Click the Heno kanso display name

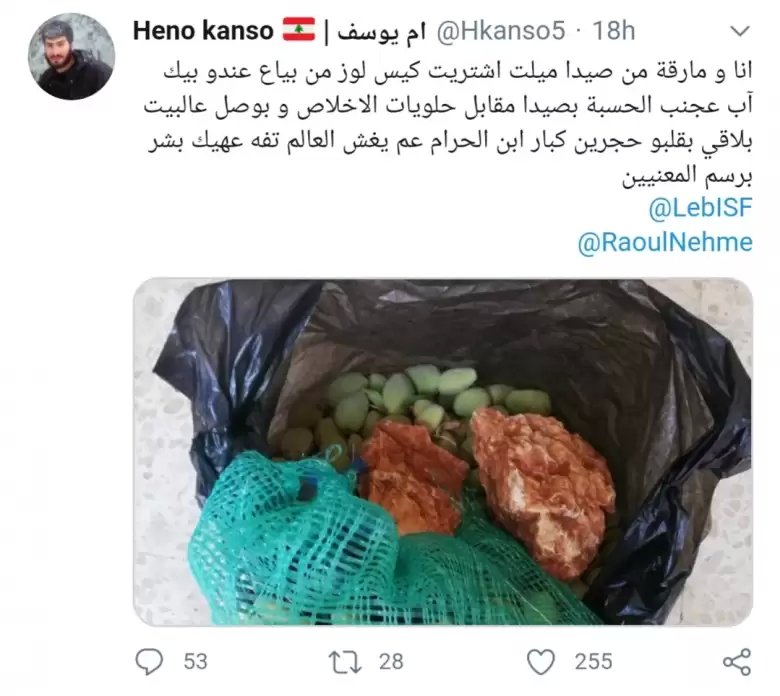[x=203, y=31]
